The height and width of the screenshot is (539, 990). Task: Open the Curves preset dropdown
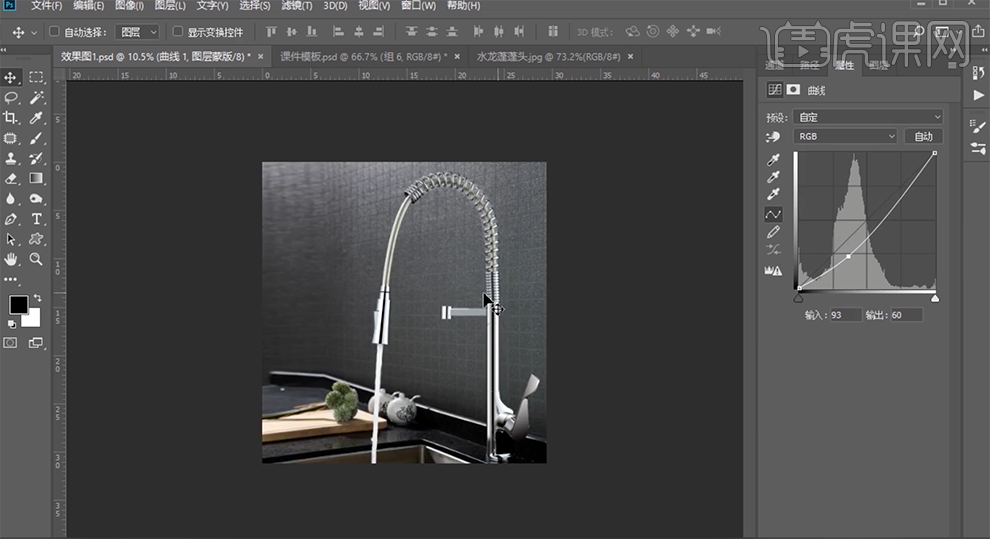pyautogui.click(x=869, y=117)
